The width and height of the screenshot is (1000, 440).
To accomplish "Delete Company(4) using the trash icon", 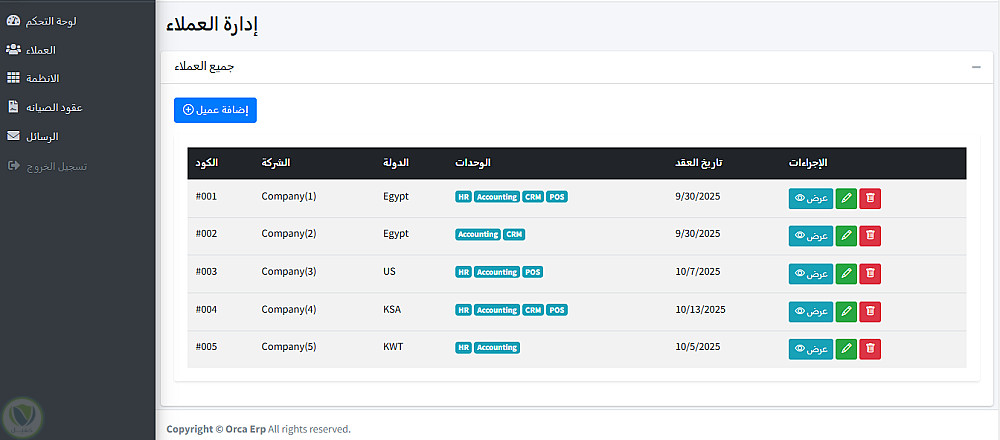I will tap(870, 311).
